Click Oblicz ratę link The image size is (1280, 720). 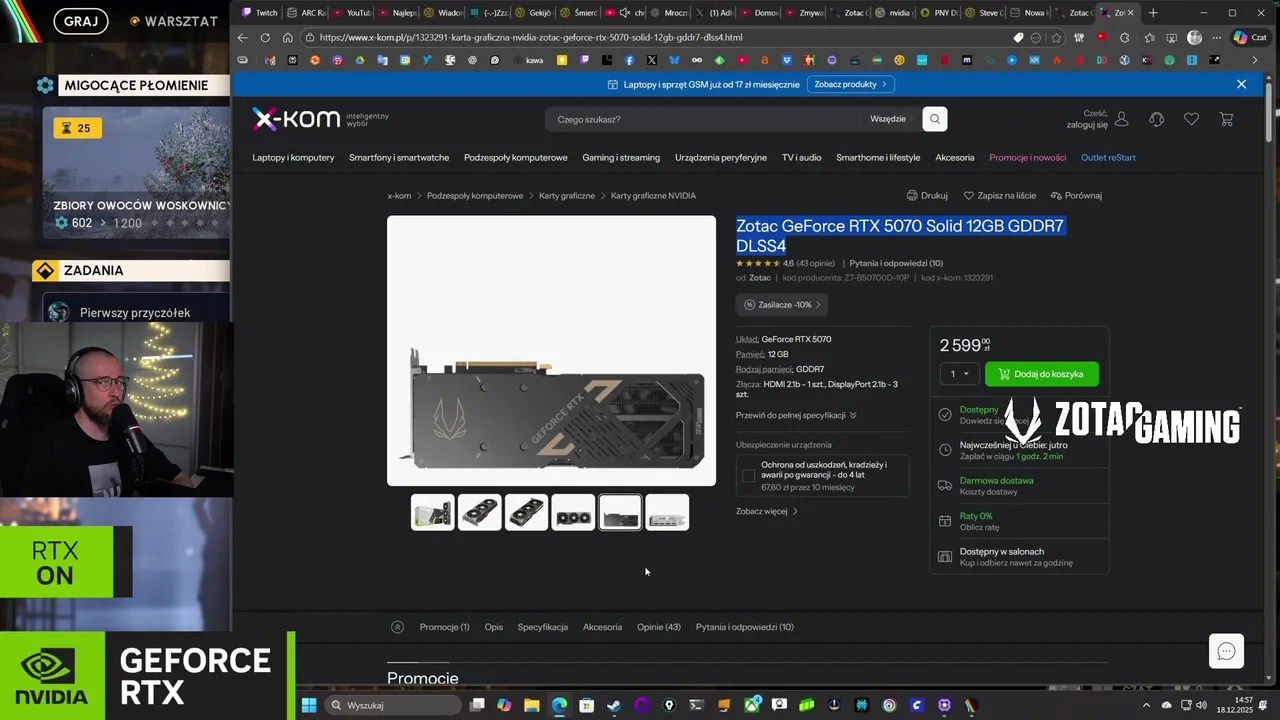click(x=979, y=527)
